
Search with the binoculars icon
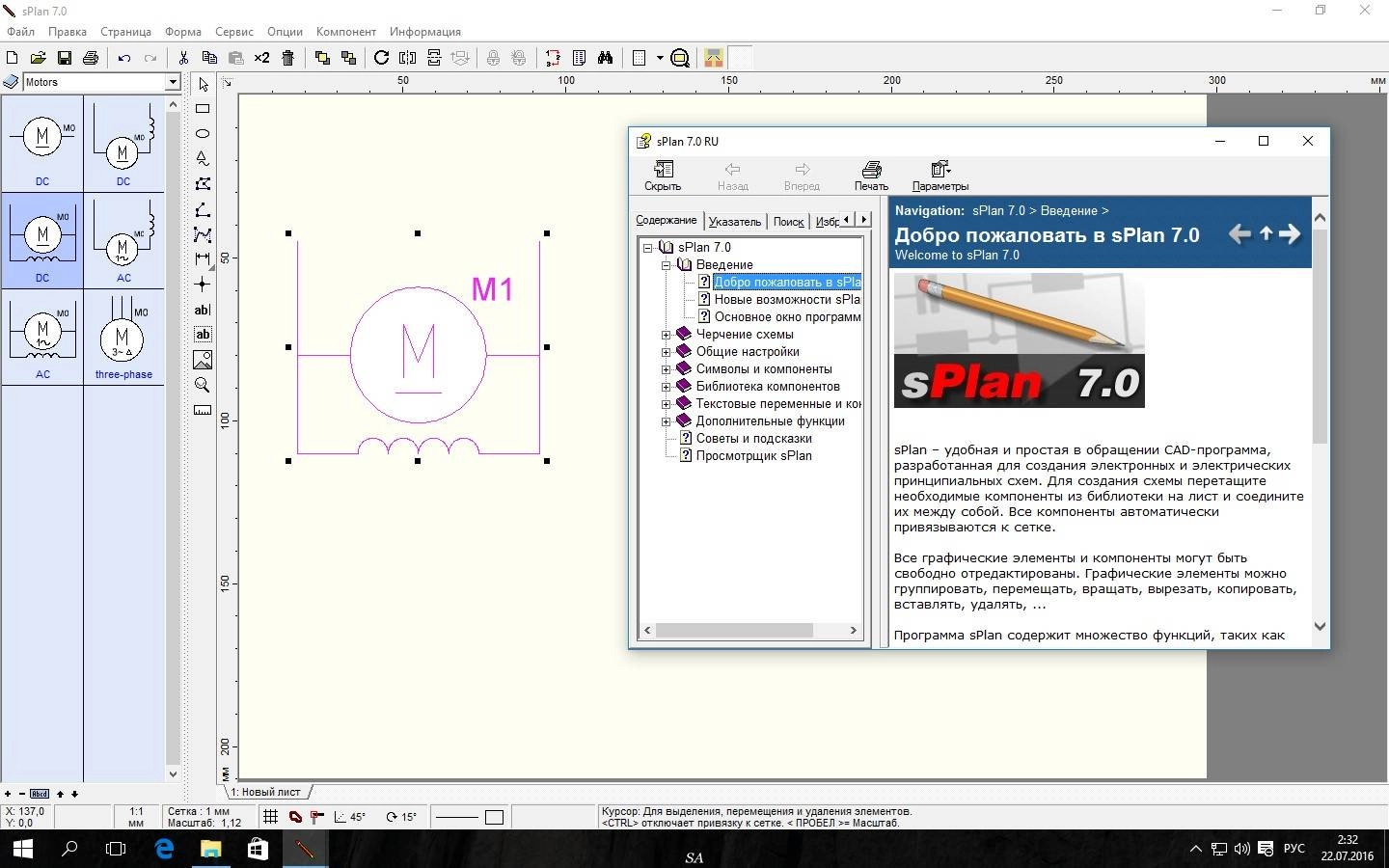(x=605, y=58)
